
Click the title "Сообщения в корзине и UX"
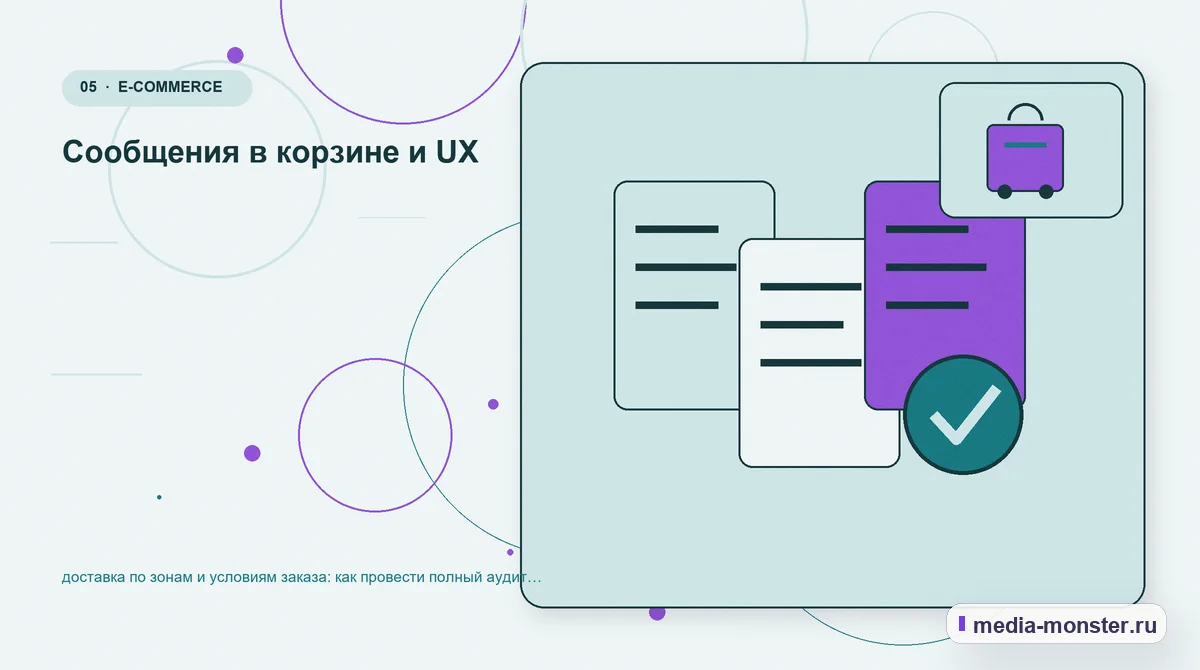tap(270, 152)
